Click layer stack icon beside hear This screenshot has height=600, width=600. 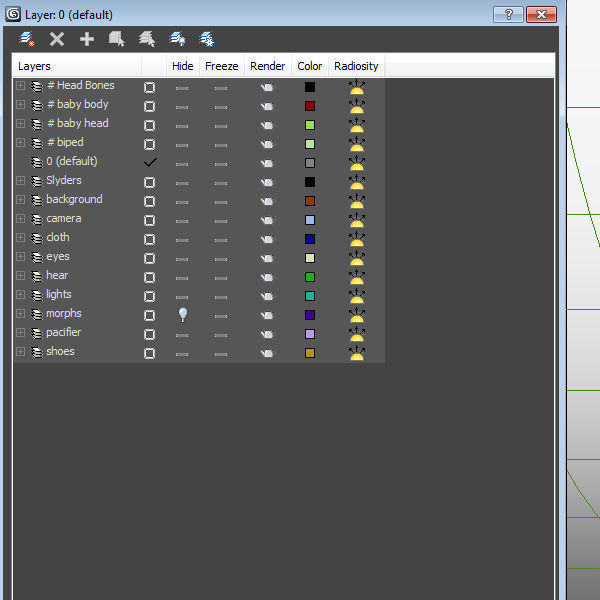coord(37,277)
